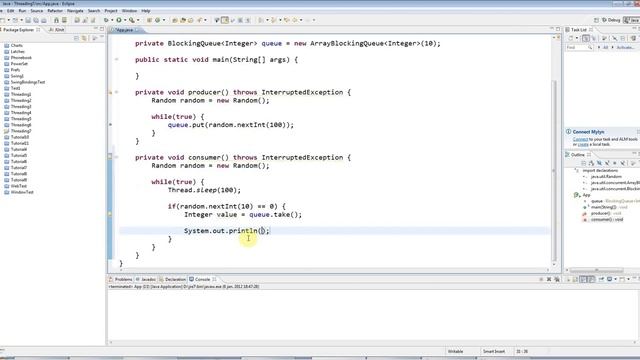640x360 pixels.
Task: Click the New Task icon in Task List
Action: pyautogui.click(x=571, y=38)
